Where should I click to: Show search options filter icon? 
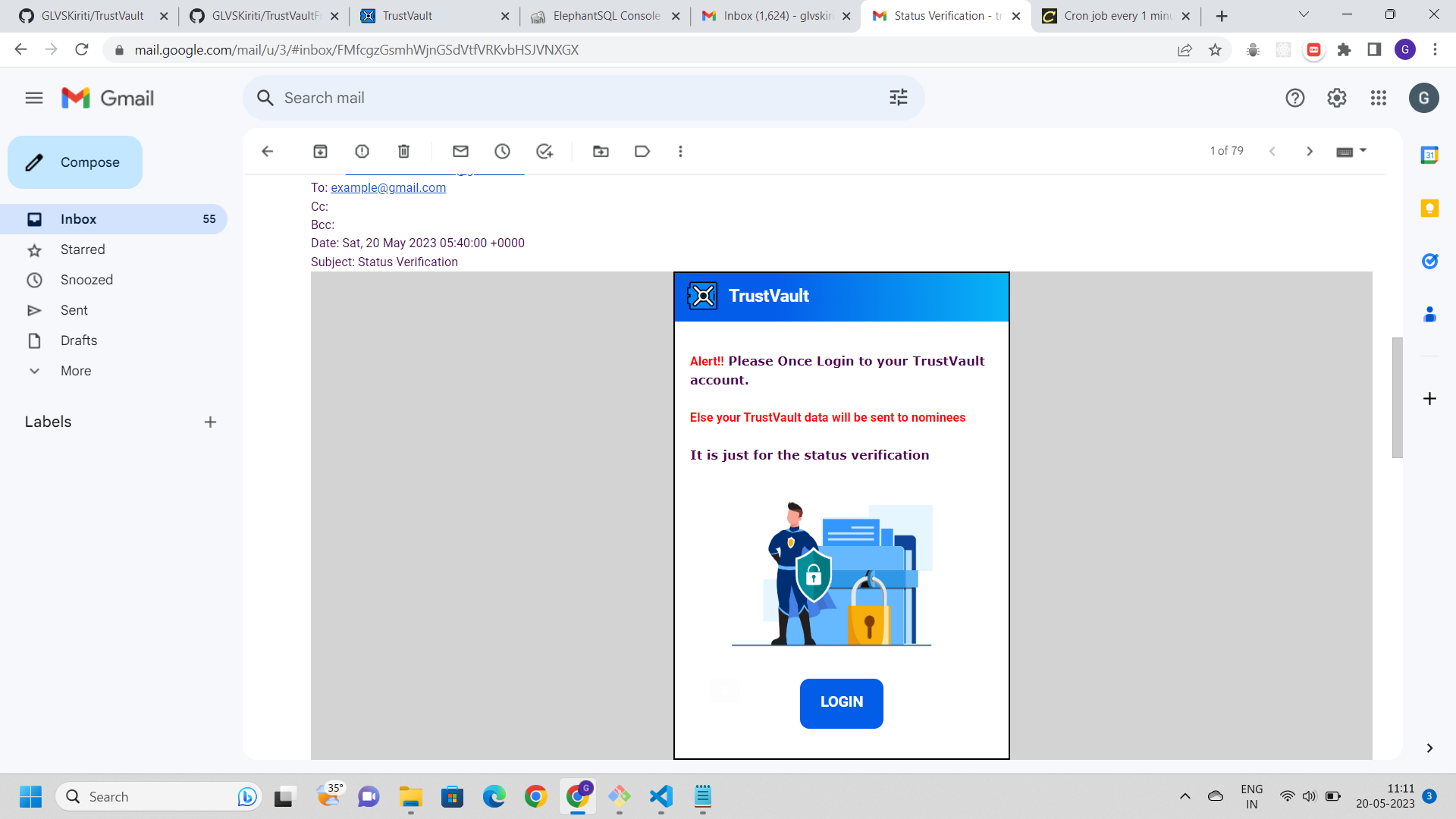click(x=899, y=97)
